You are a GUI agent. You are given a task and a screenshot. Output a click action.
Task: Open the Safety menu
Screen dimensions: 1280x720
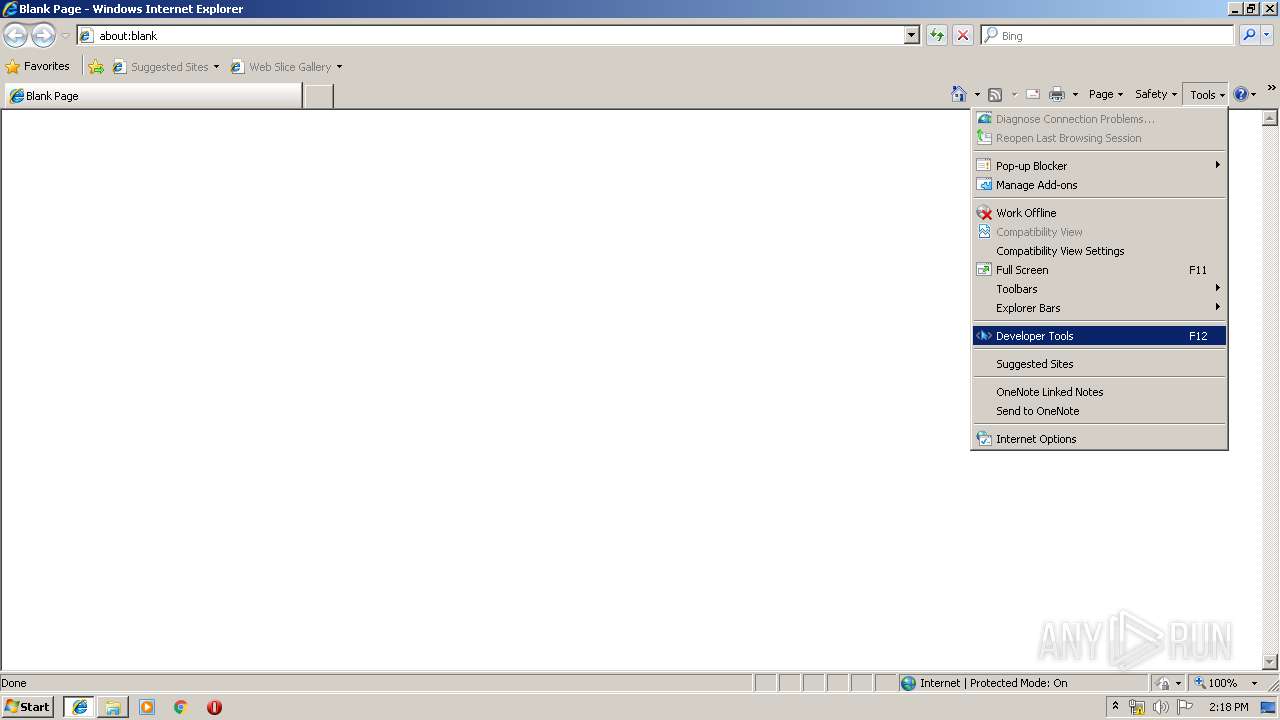pos(1156,94)
